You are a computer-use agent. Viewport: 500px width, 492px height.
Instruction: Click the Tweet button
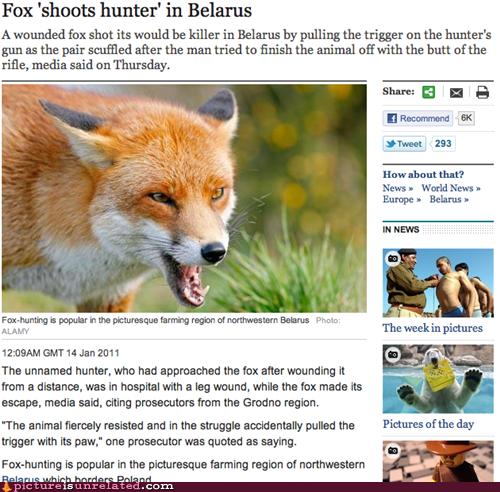(x=404, y=144)
